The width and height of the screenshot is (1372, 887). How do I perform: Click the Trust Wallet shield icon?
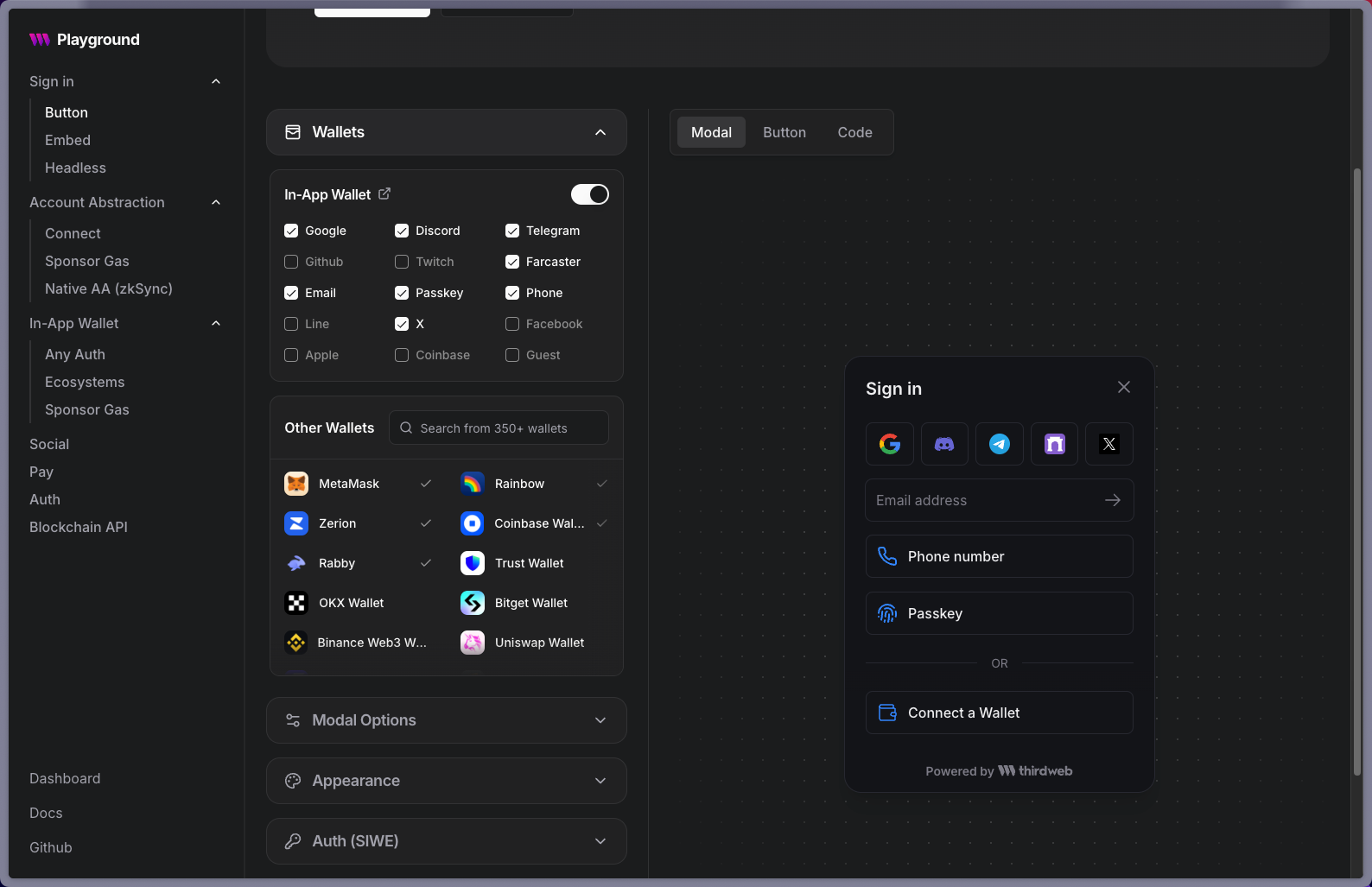point(473,563)
